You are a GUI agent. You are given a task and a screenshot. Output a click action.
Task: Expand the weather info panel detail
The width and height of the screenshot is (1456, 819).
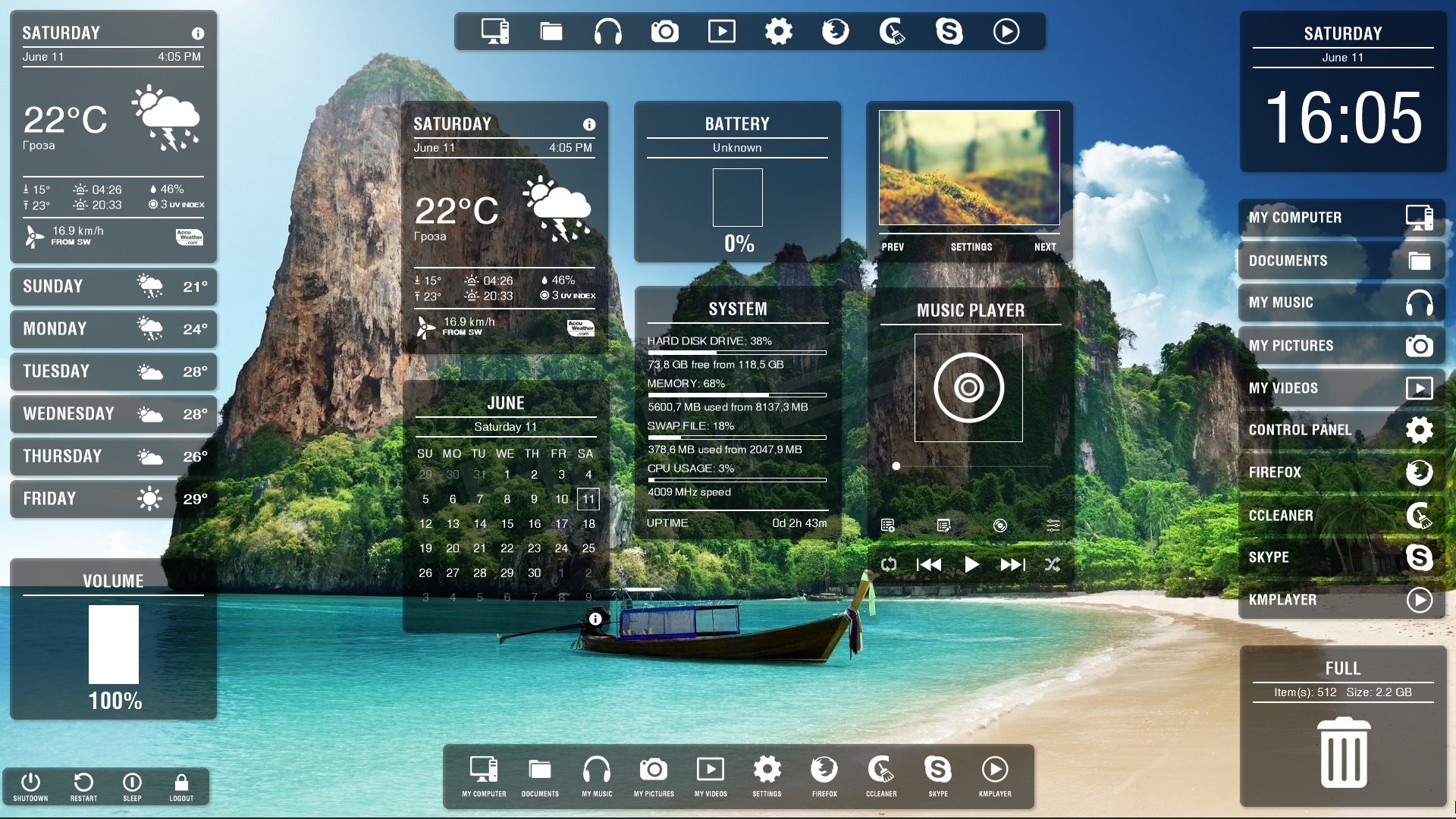pos(197,34)
